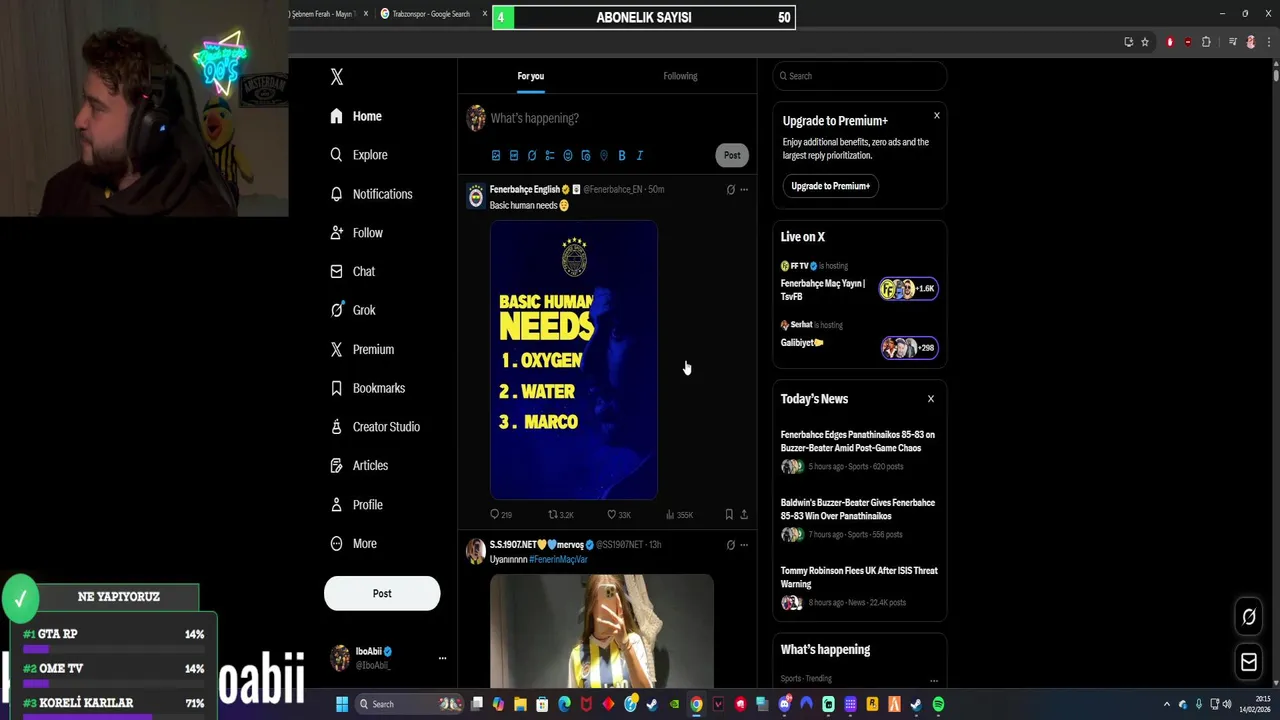The height and width of the screenshot is (720, 1280).
Task: Open Baldwin's Buzzer-Beater news story
Action: tap(858, 509)
